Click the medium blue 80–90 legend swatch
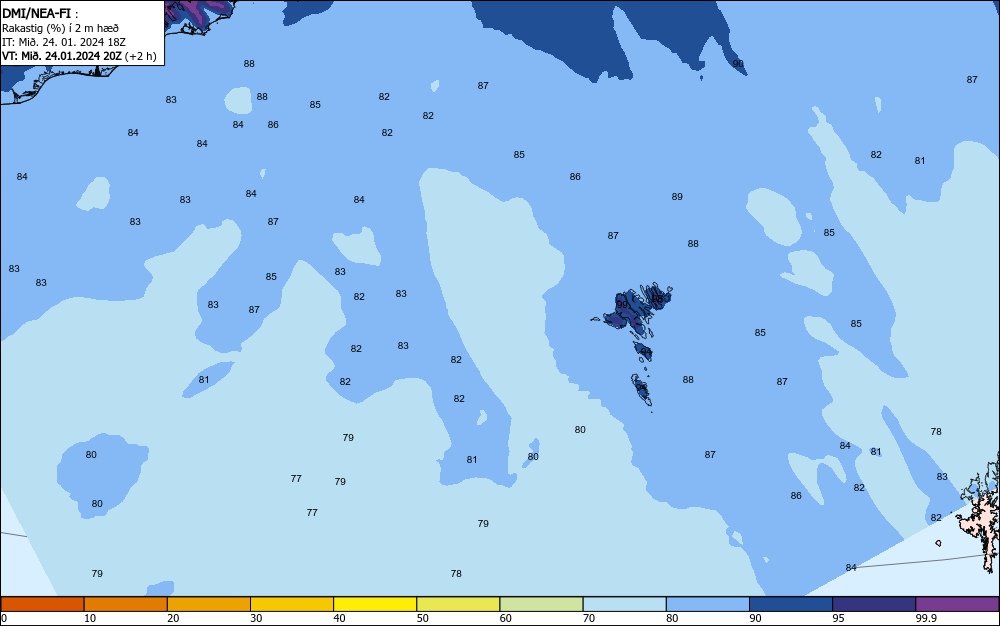 click(x=708, y=604)
